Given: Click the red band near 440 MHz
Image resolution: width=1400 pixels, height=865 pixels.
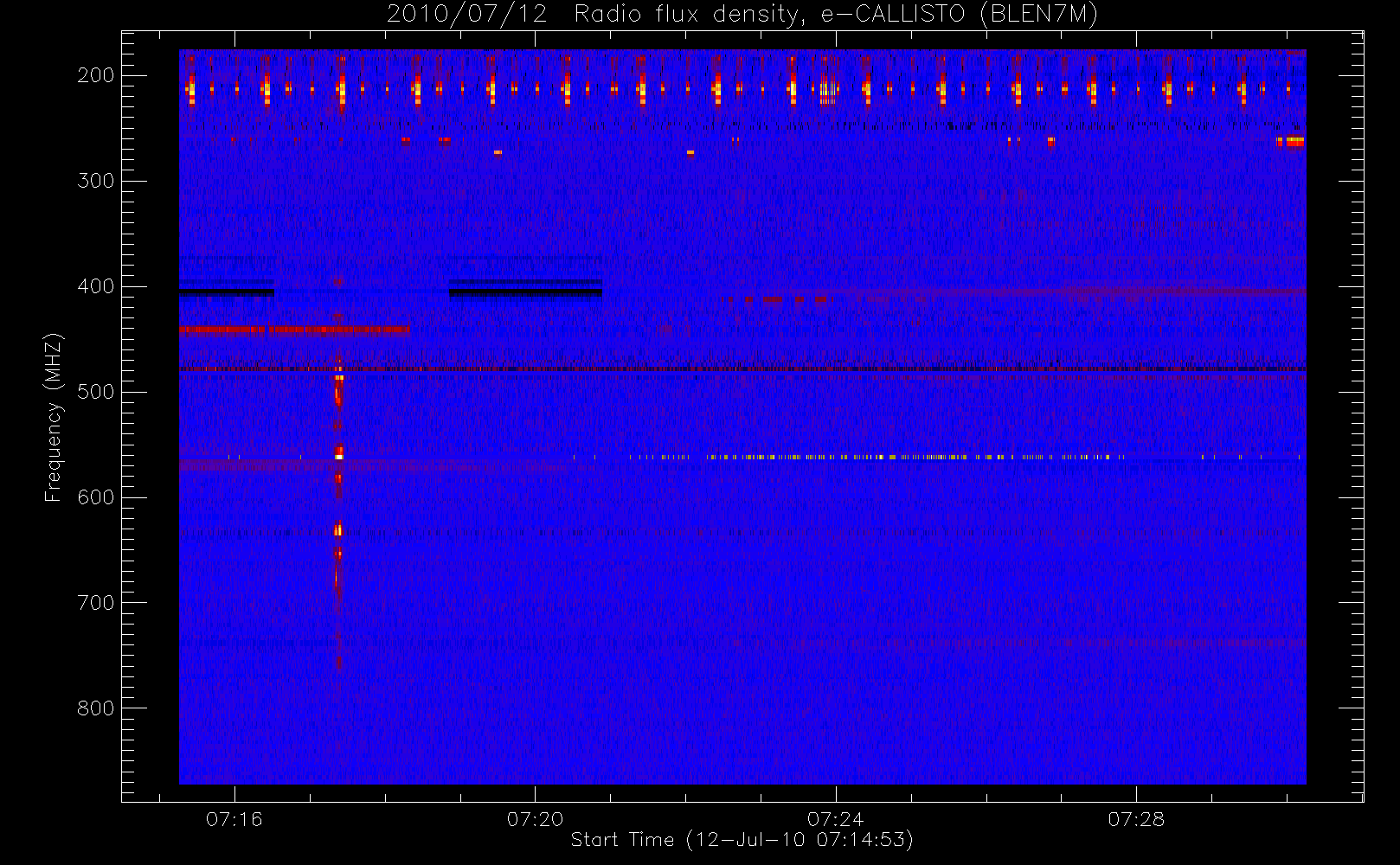Looking at the screenshot, I should click(x=294, y=329).
